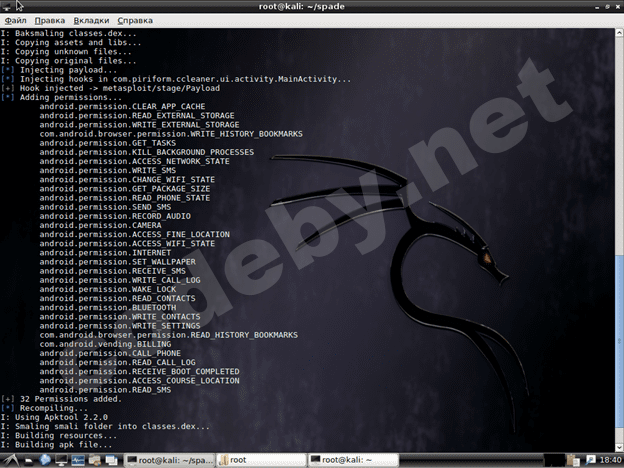This screenshot has height=468, width=624.
Task: Click 'android.permission.CALL_PHONE' line
Action: (110, 353)
